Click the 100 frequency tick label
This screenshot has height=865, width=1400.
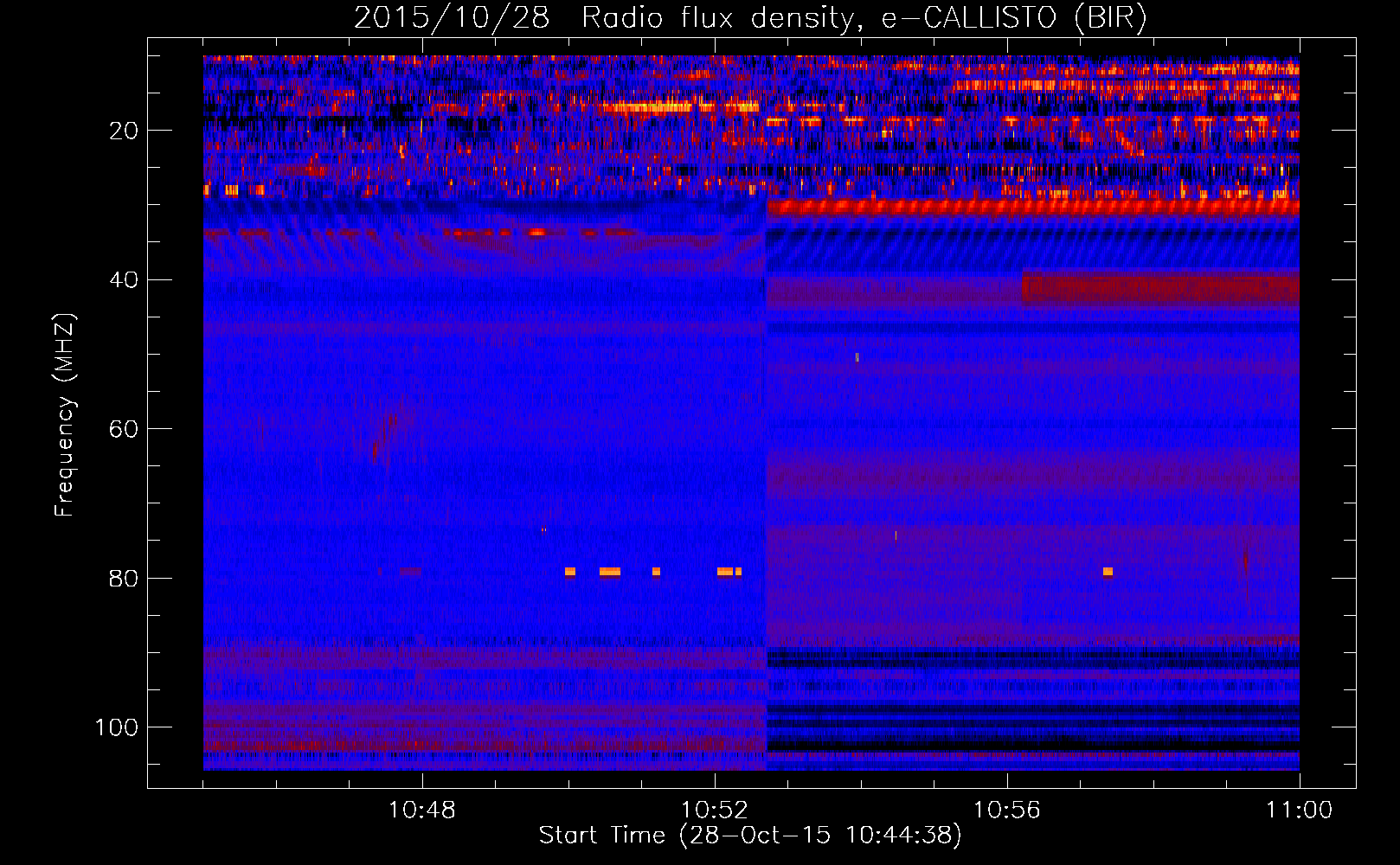pos(117,727)
